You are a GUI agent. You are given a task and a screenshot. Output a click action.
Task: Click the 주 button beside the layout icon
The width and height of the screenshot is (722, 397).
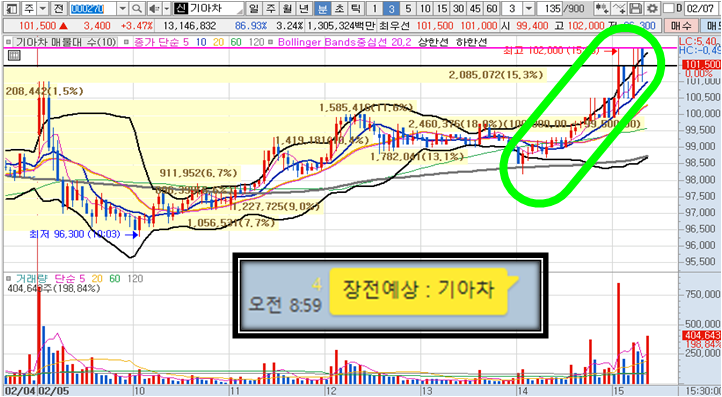point(29,8)
